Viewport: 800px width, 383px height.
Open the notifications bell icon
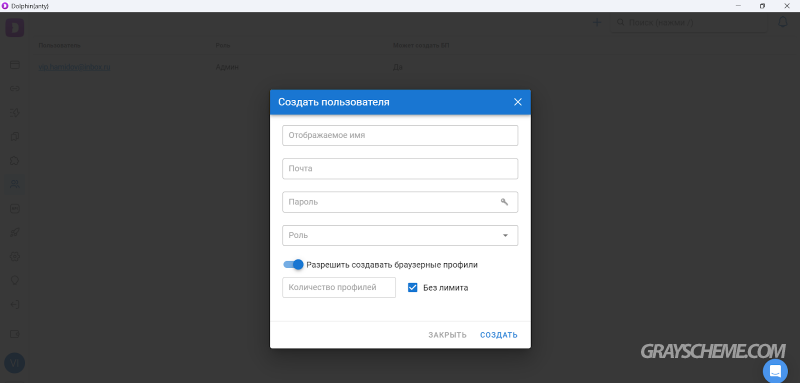coord(782,22)
